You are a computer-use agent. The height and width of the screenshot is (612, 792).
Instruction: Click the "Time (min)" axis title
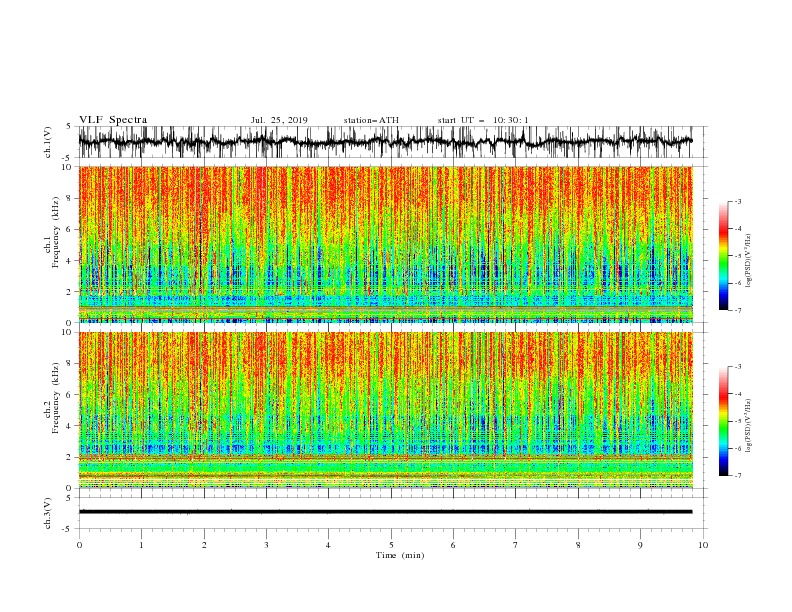coord(400,555)
